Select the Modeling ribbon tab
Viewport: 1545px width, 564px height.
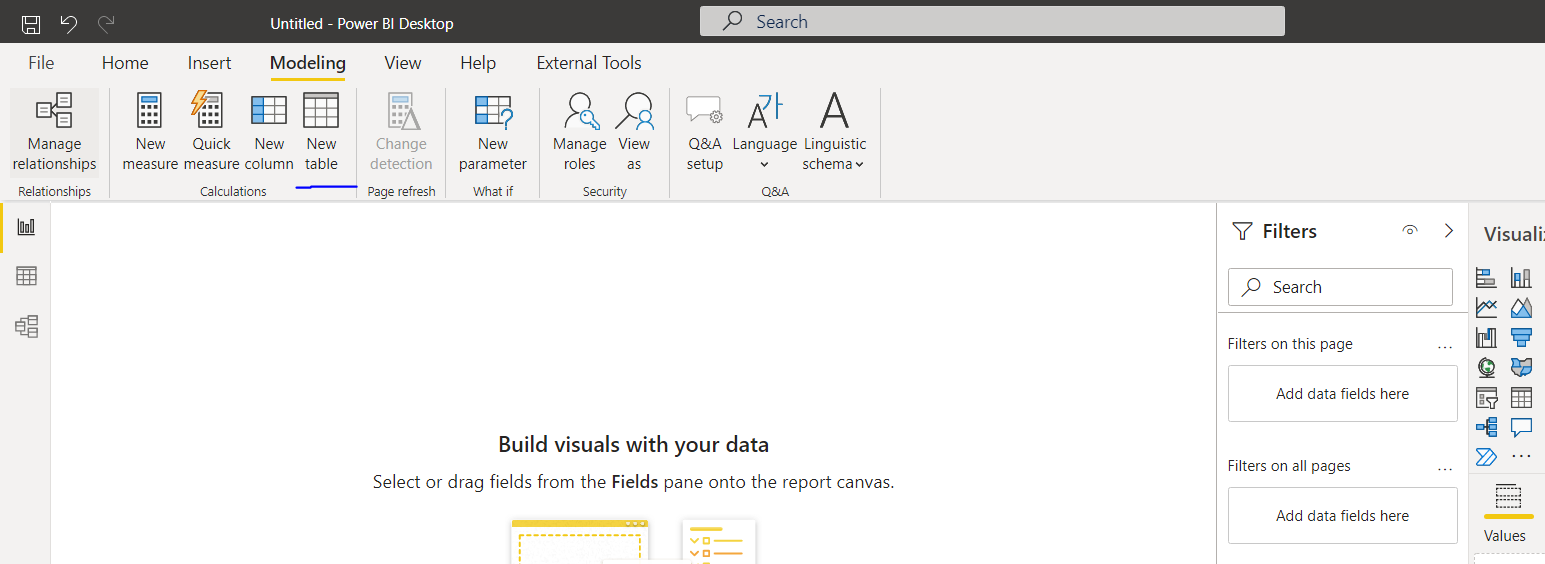(308, 63)
